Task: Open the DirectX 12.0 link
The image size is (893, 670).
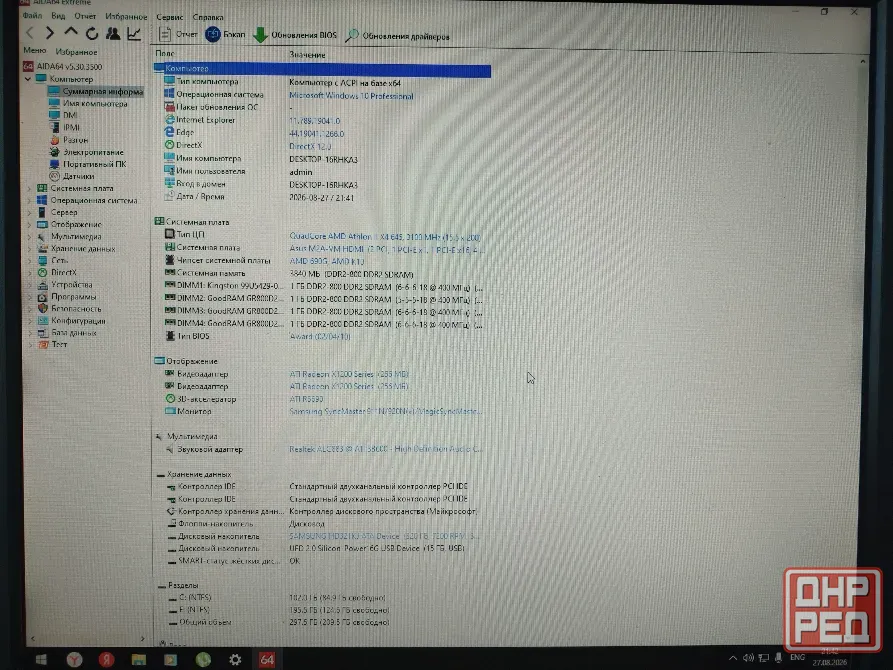Action: point(310,146)
